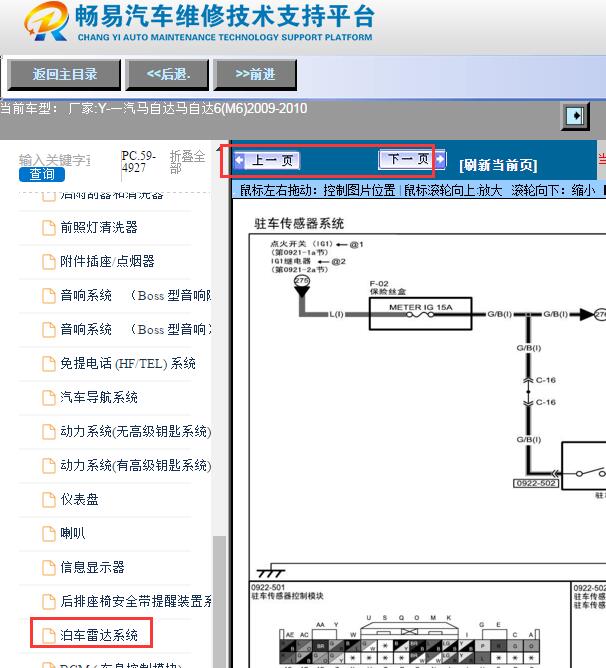Click the 驻车传感器系统 diagram title

point(299,224)
